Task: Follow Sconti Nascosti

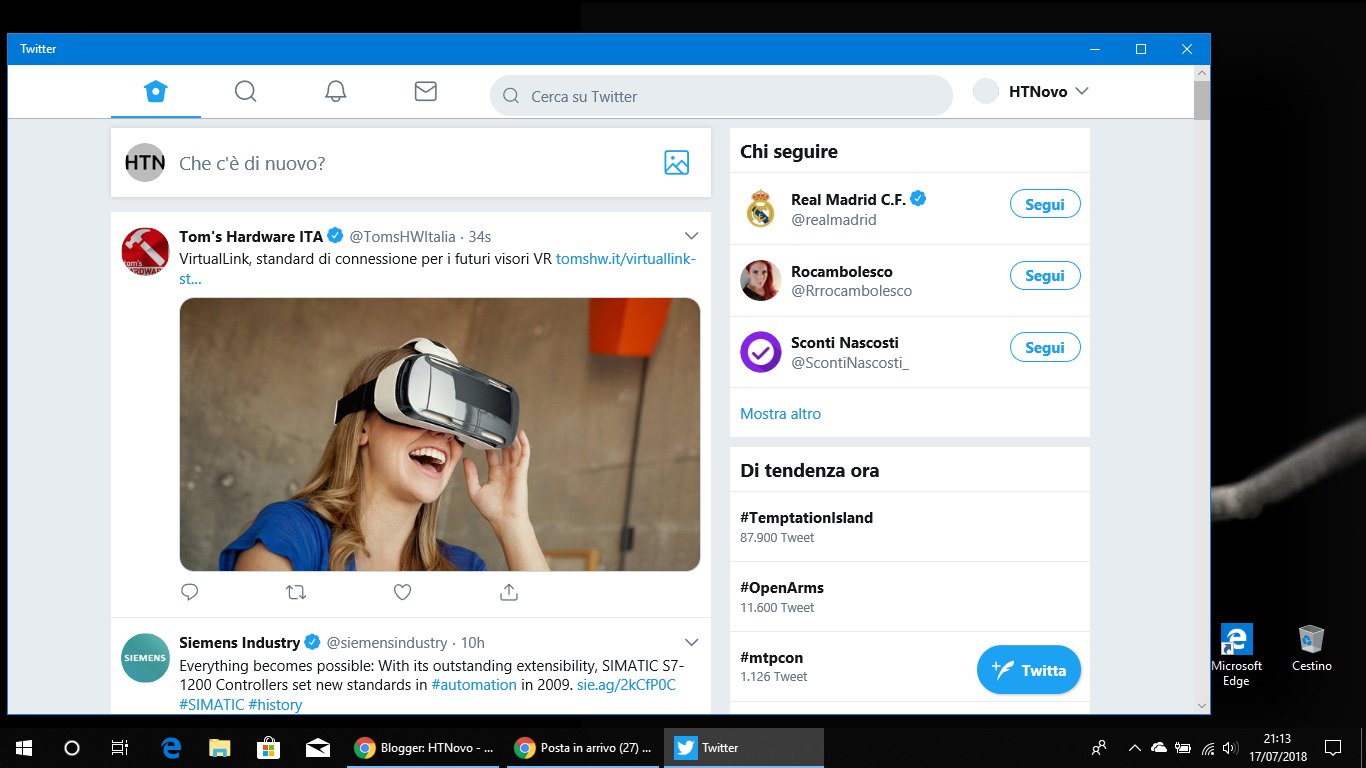Action: pyautogui.click(x=1045, y=348)
